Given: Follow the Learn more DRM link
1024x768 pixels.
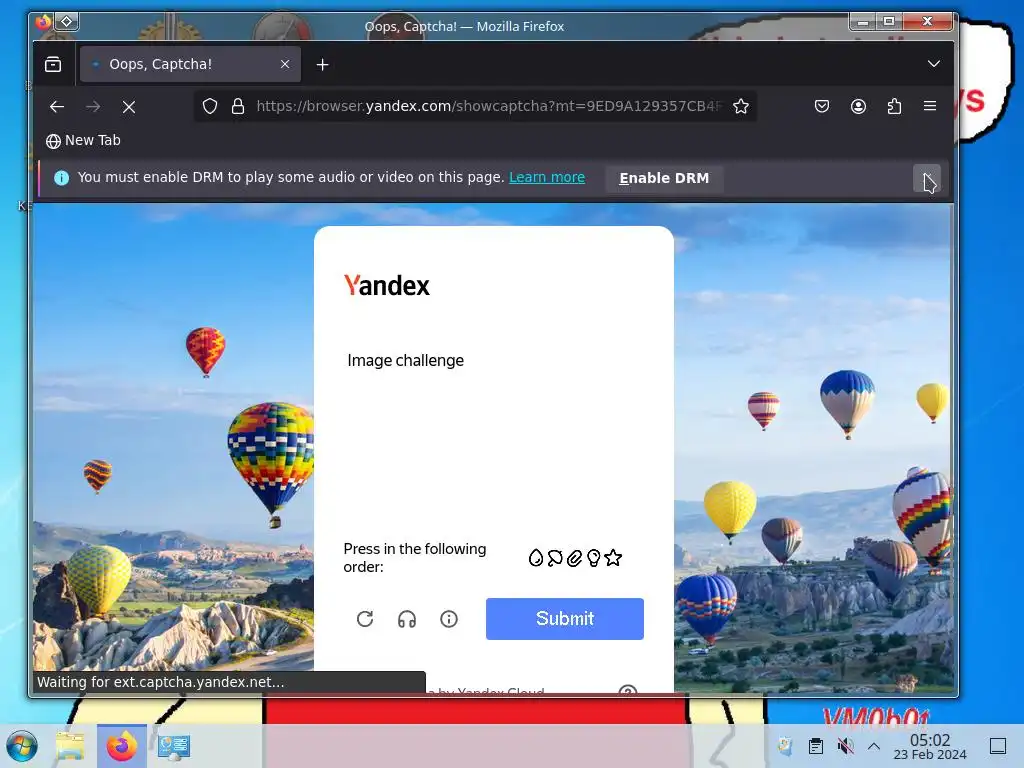Looking at the screenshot, I should (x=547, y=178).
